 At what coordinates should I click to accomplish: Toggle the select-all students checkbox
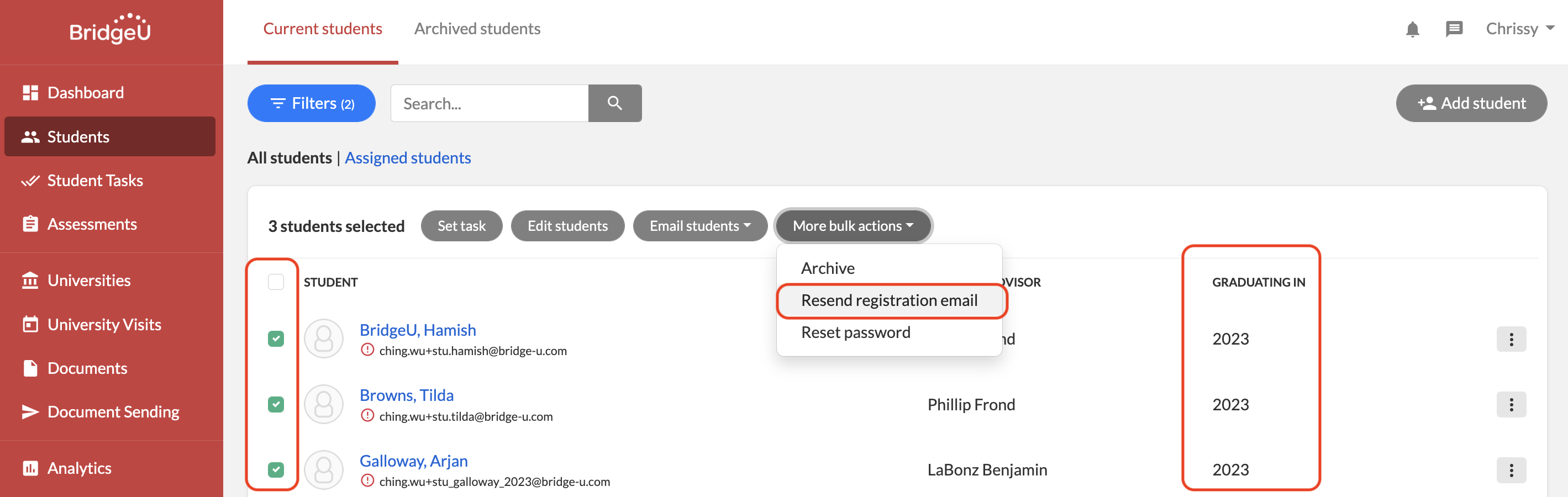point(276,282)
